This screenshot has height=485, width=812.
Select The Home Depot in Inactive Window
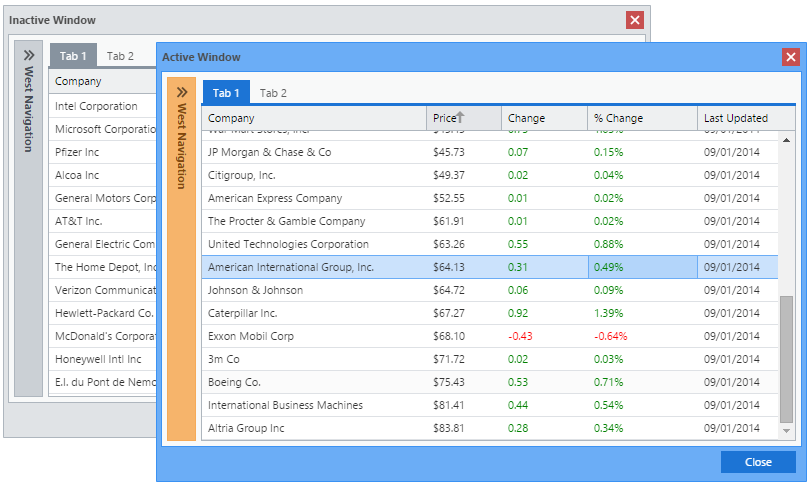(x=103, y=267)
